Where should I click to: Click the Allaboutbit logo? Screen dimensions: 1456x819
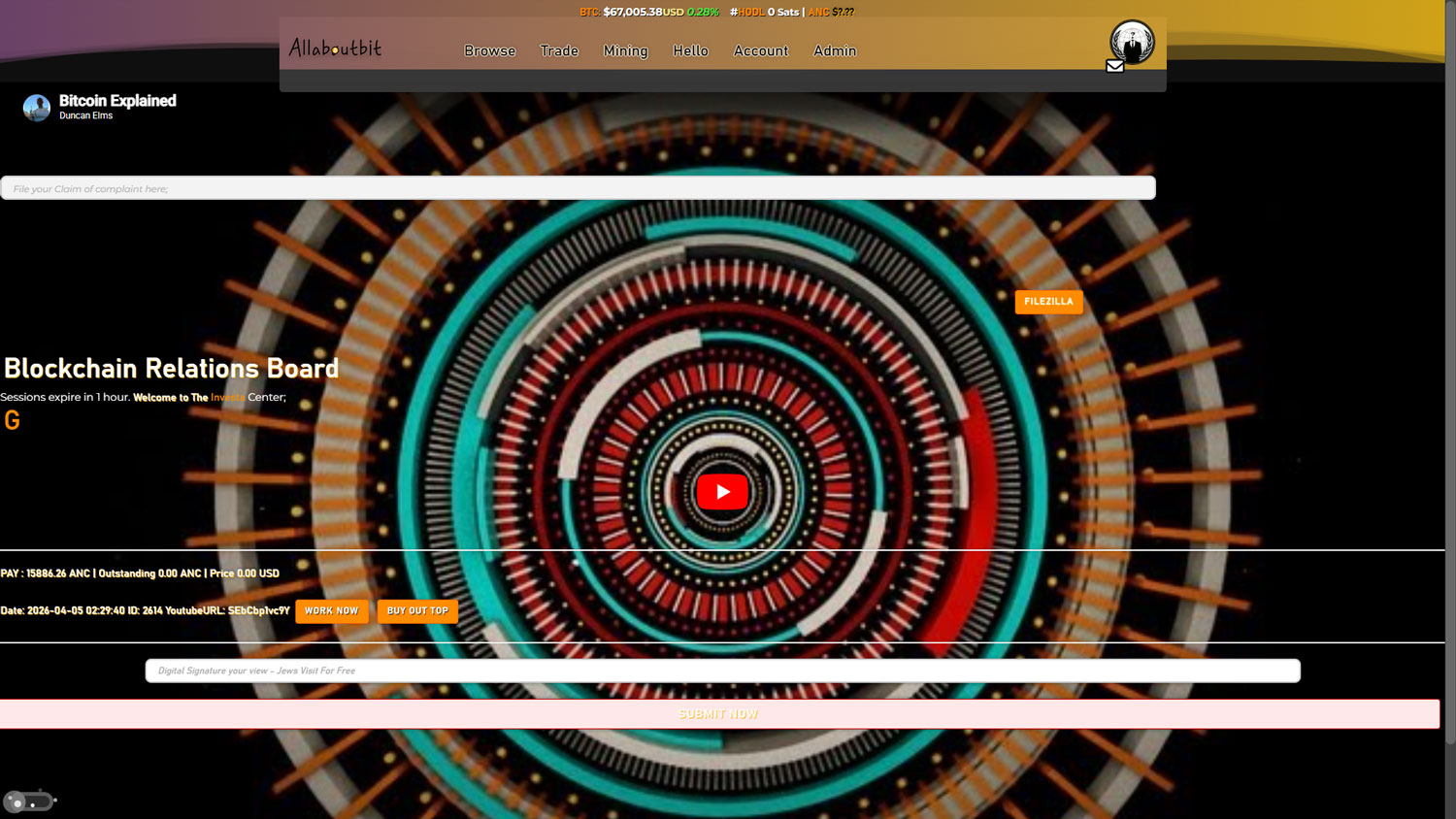(335, 49)
